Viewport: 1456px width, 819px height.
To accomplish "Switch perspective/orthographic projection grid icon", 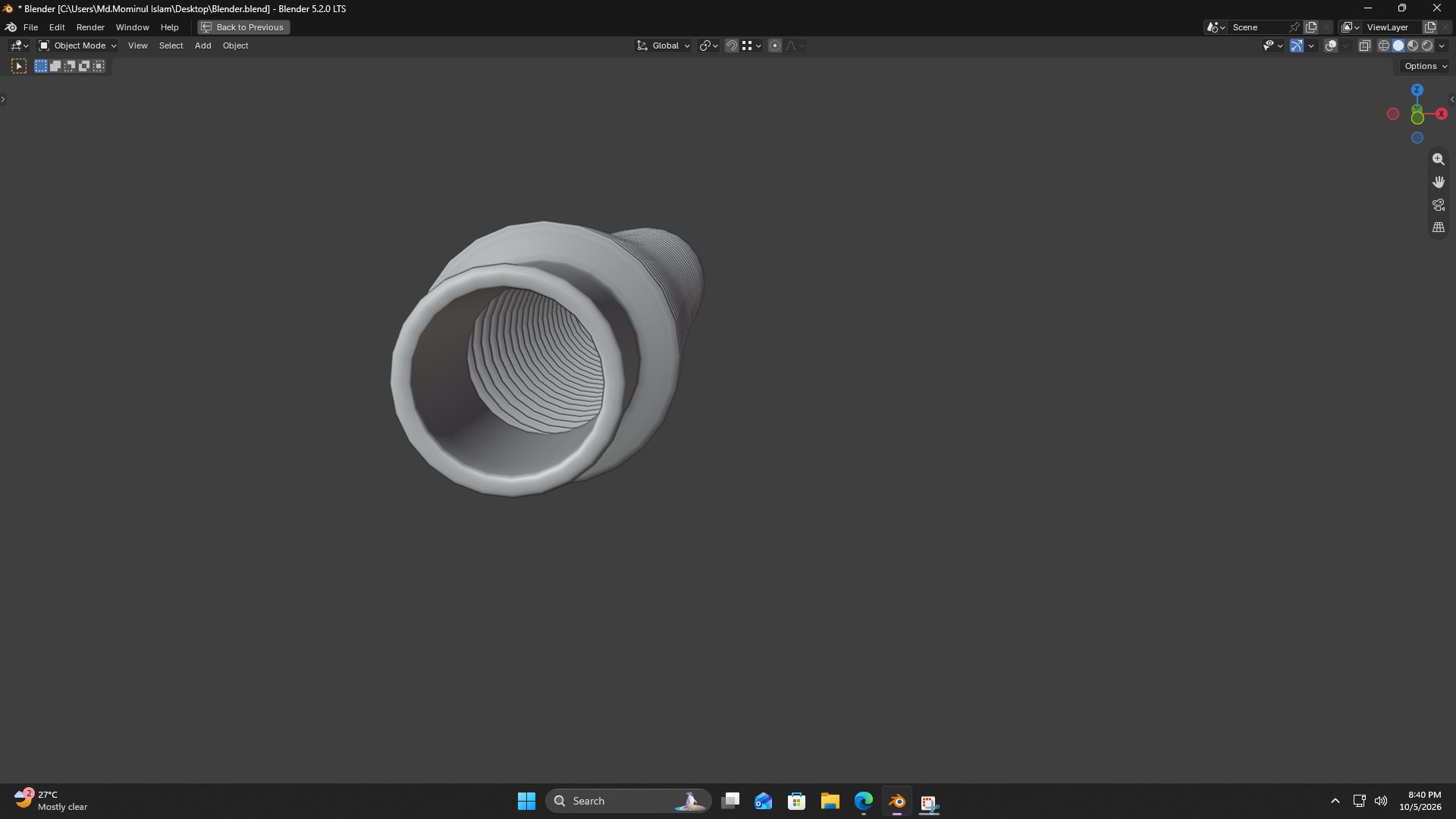I will pos(1438,227).
